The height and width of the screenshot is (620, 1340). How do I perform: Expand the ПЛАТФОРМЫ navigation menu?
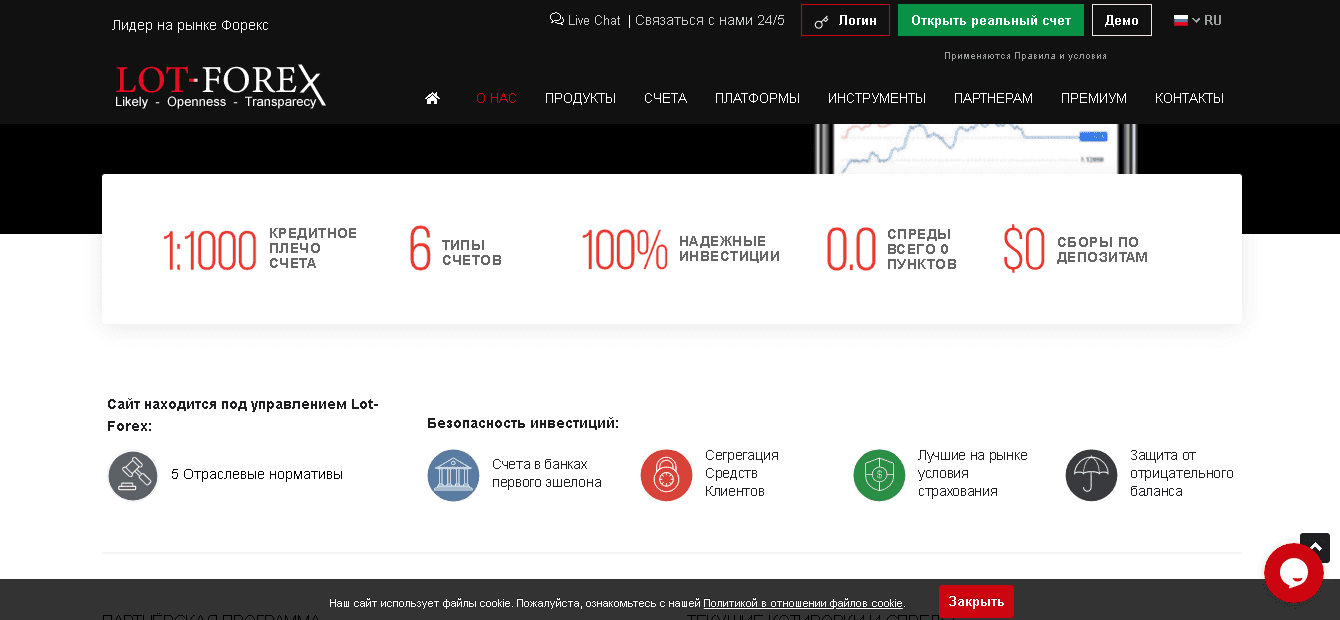pos(757,98)
